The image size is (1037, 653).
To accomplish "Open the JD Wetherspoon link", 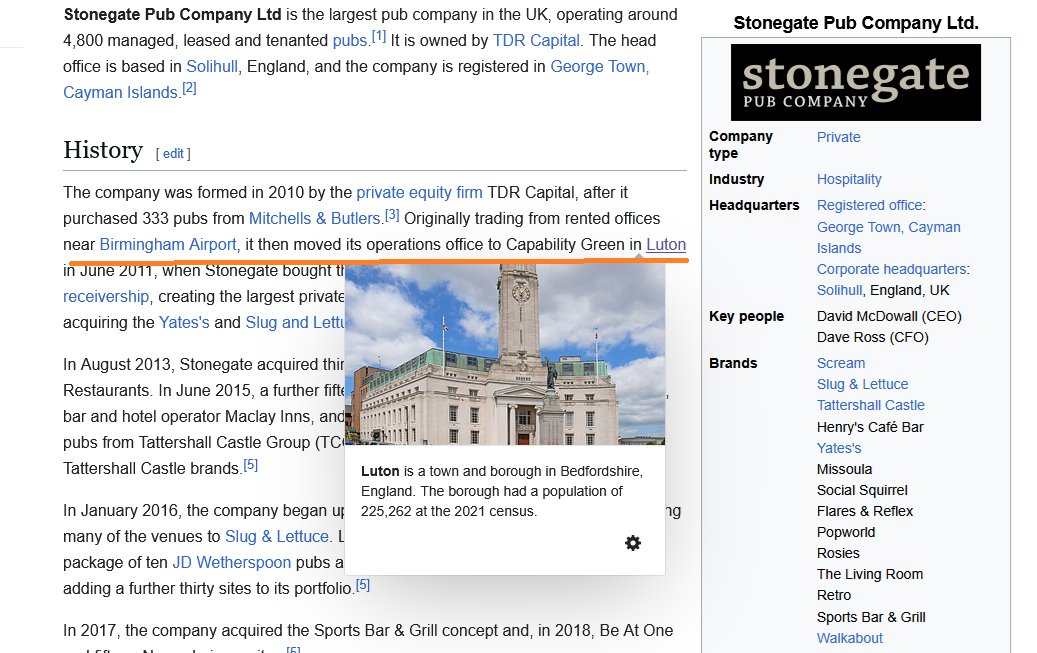I will (231, 562).
